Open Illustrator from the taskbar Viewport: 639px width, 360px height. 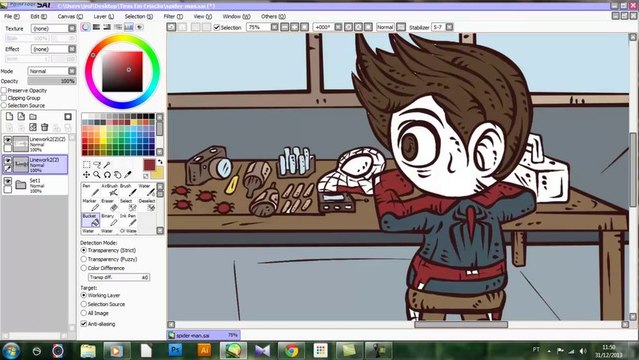tap(204, 350)
